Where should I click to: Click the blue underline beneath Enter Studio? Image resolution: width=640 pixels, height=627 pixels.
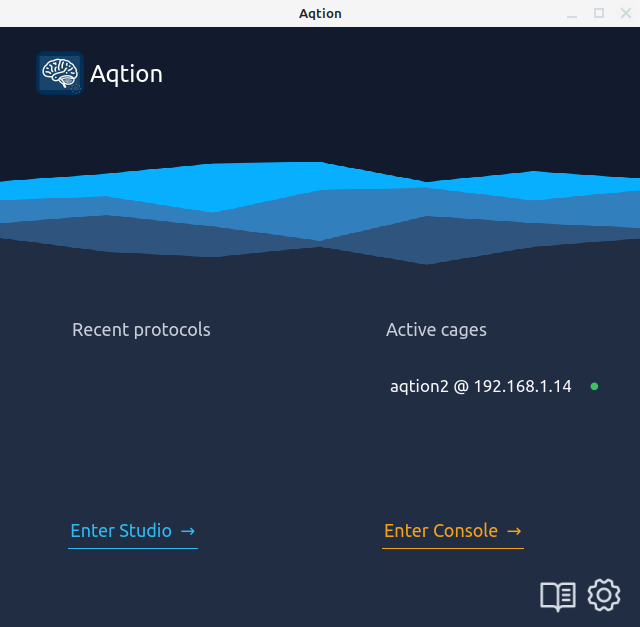133,548
